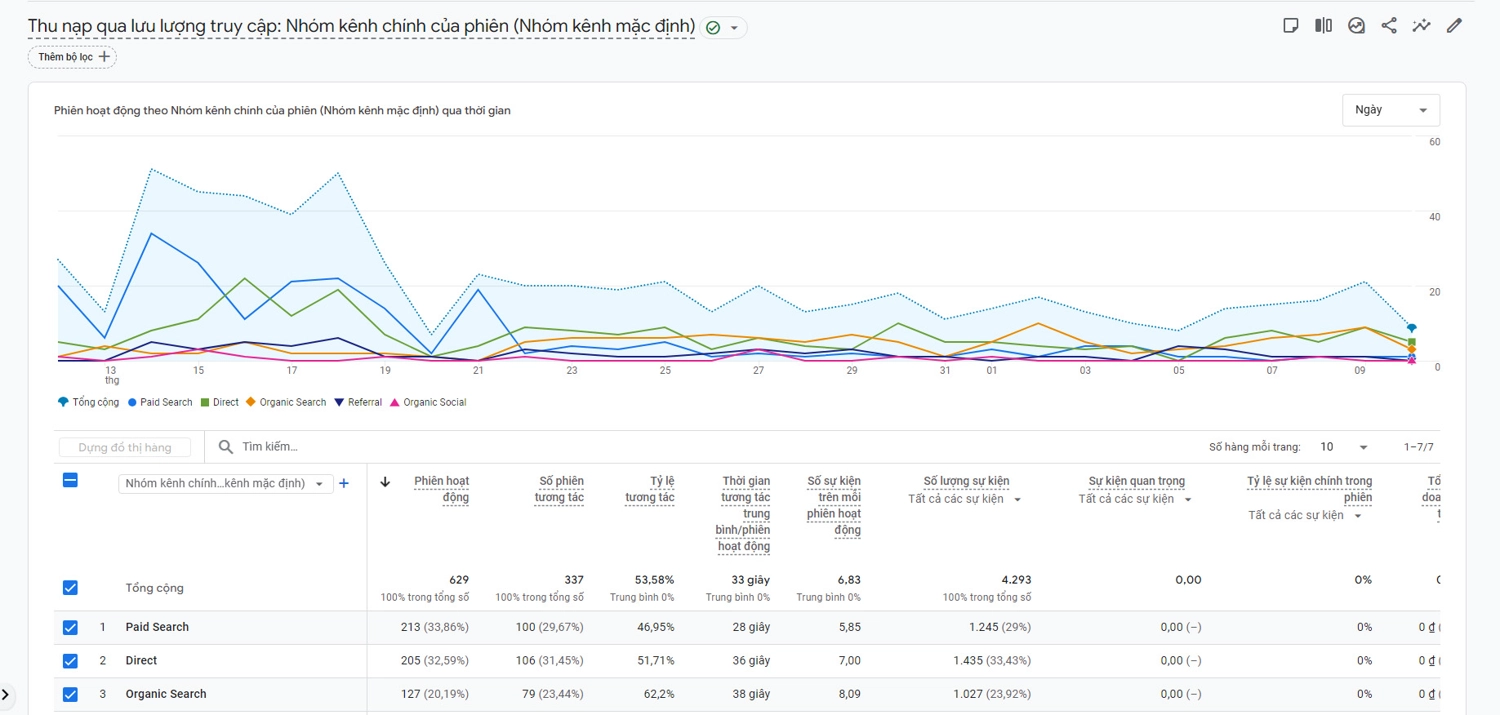Sort by Số sự kiện trên mỗi phiên header
This screenshot has height=715, width=1500.
click(834, 506)
